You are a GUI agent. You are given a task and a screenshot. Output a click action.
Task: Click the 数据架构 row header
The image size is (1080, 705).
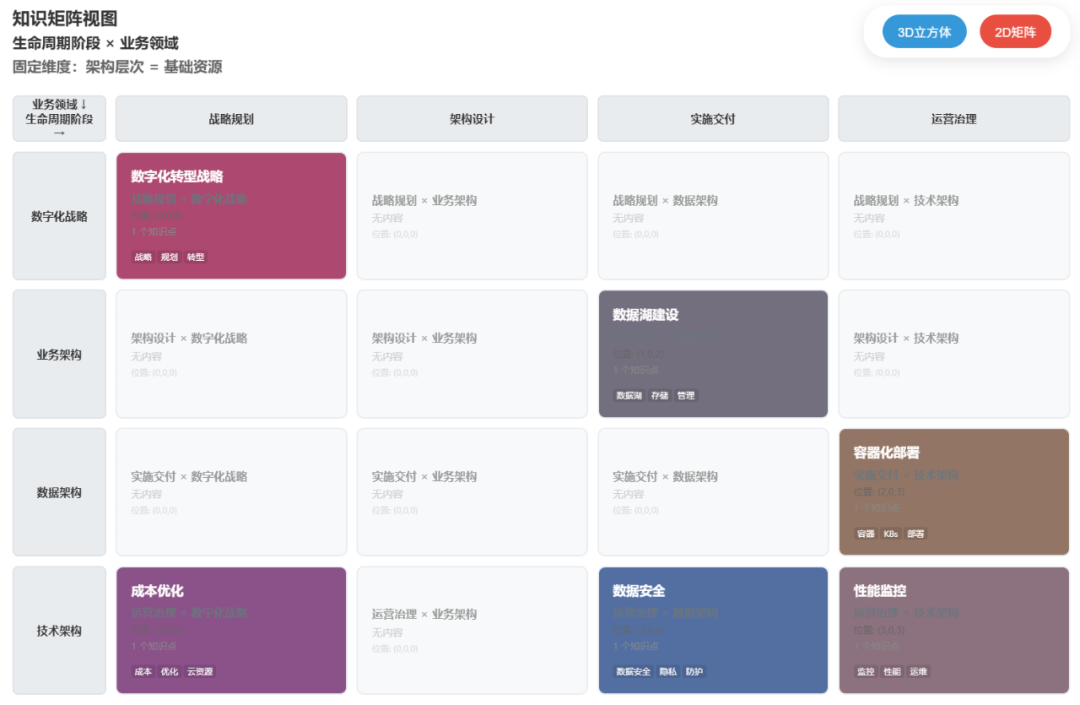[59, 492]
